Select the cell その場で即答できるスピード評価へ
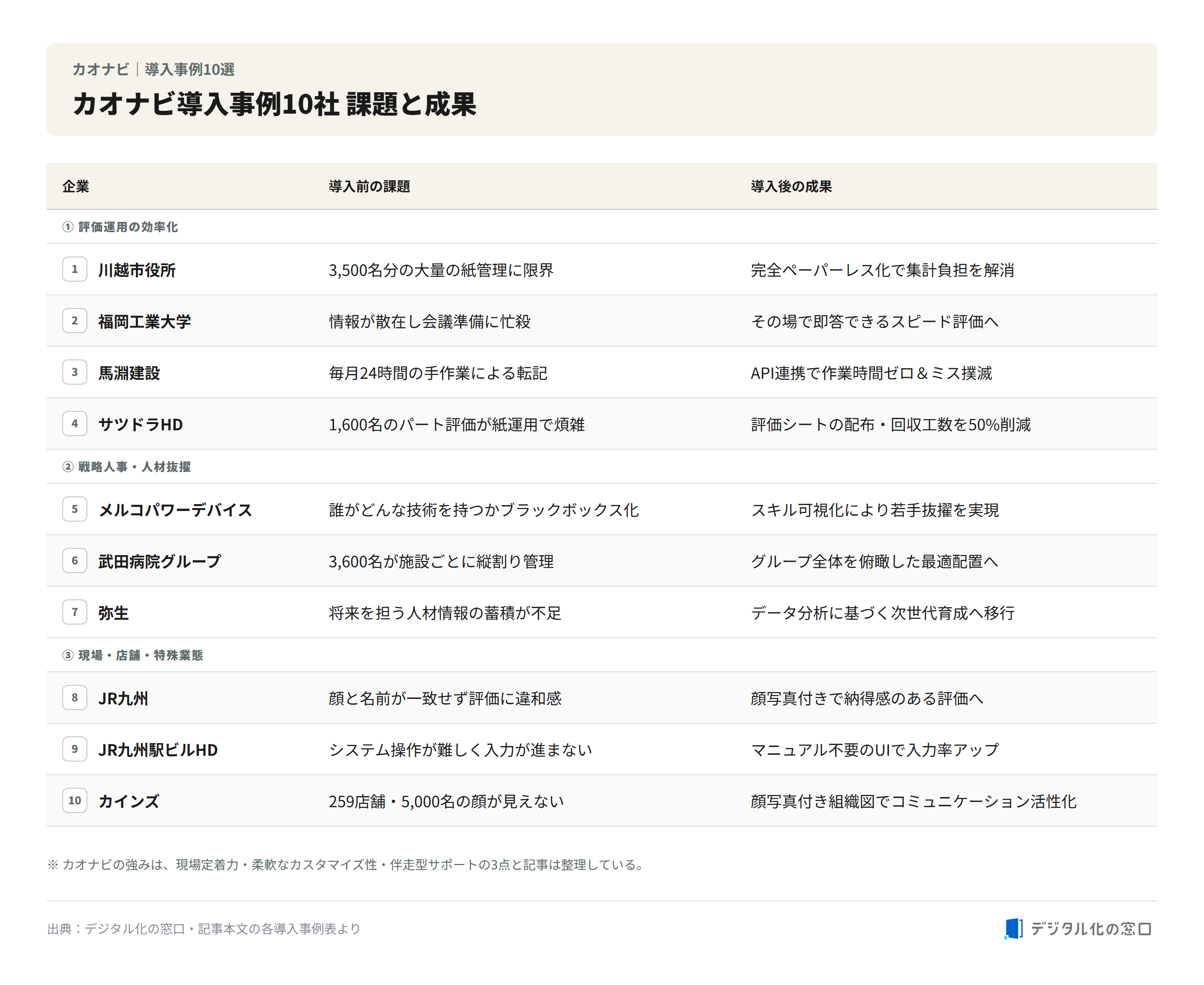This screenshot has height=985, width=1204. (874, 322)
